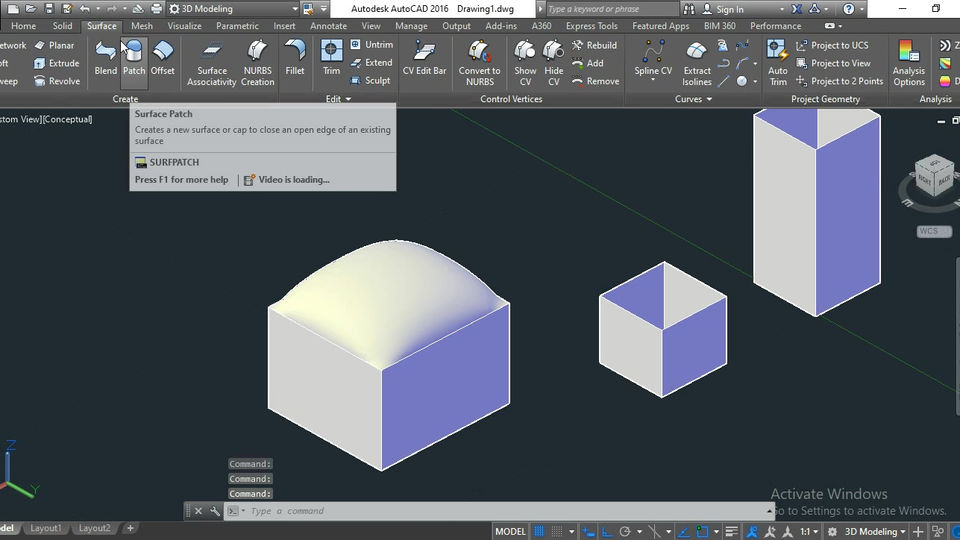The height and width of the screenshot is (540, 960).
Task: Close the command line with the X
Action: tap(198, 511)
